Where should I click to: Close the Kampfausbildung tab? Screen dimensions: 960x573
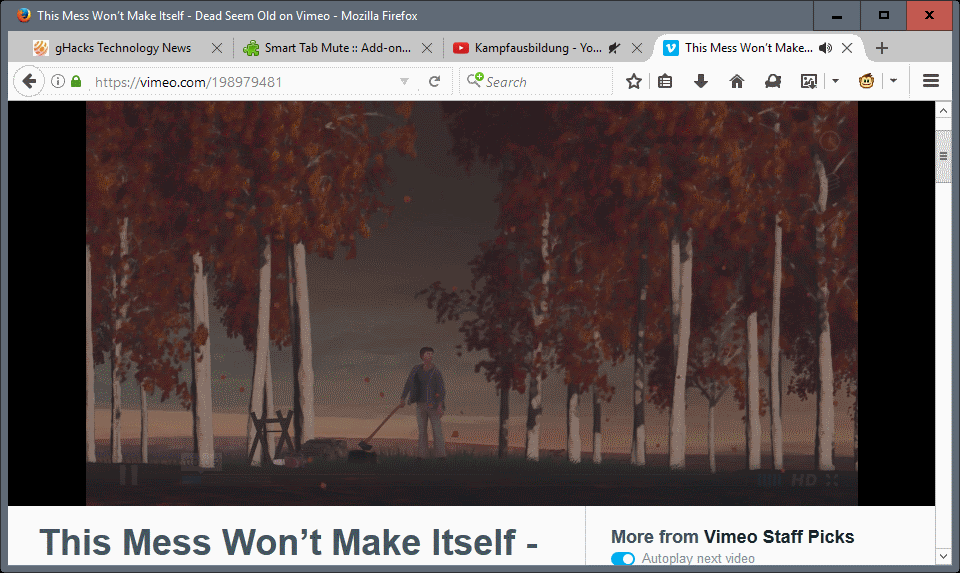[x=637, y=48]
